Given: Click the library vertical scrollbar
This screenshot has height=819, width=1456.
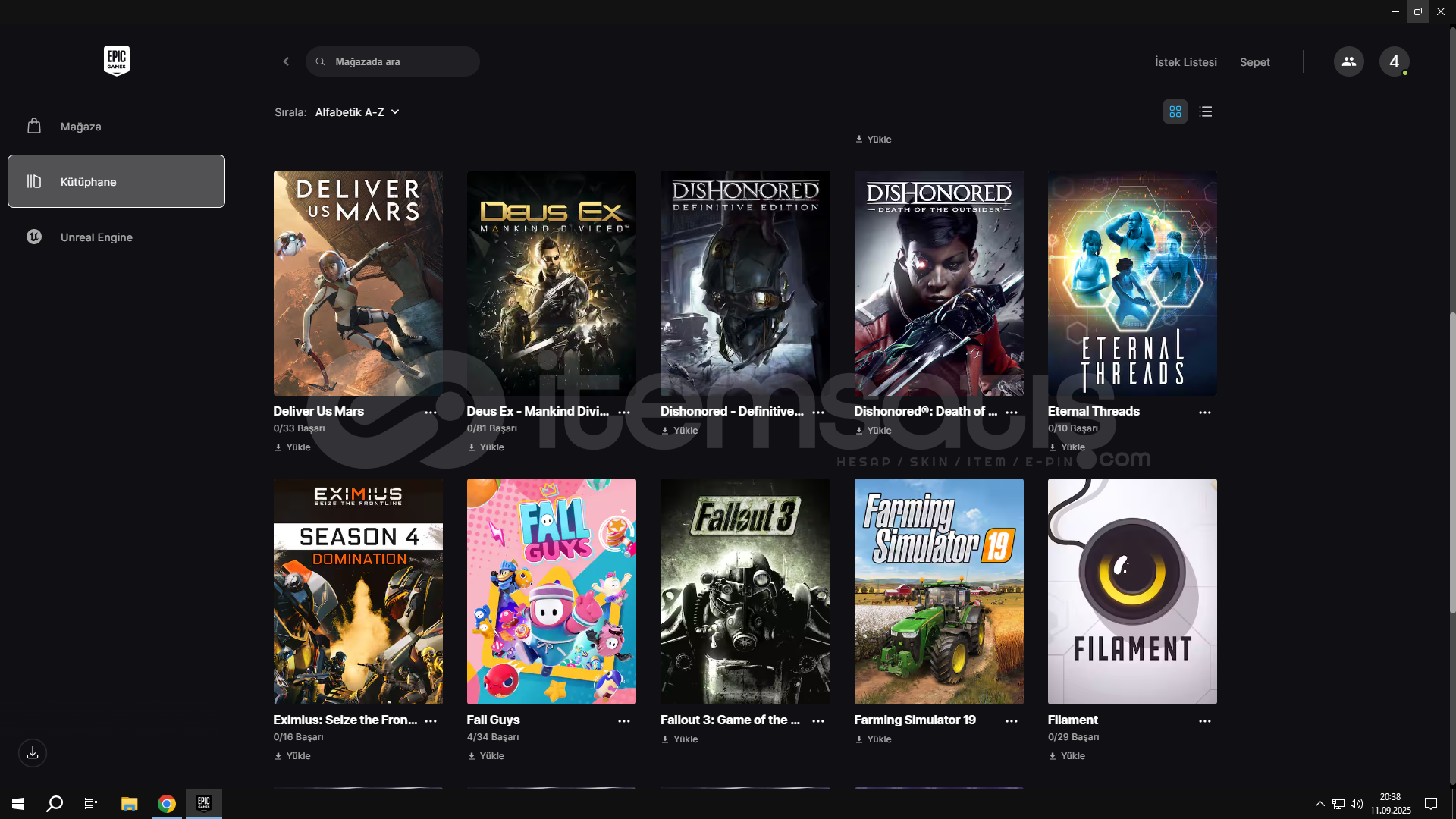Looking at the screenshot, I should point(1451,463).
